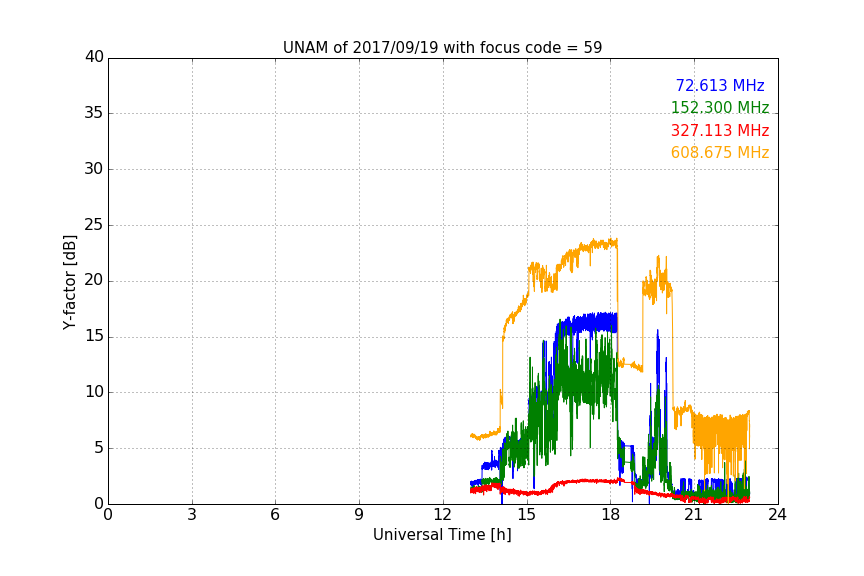The width and height of the screenshot is (864, 576).
Task: Click the x-axis tick label 9
Action: [x=359, y=515]
